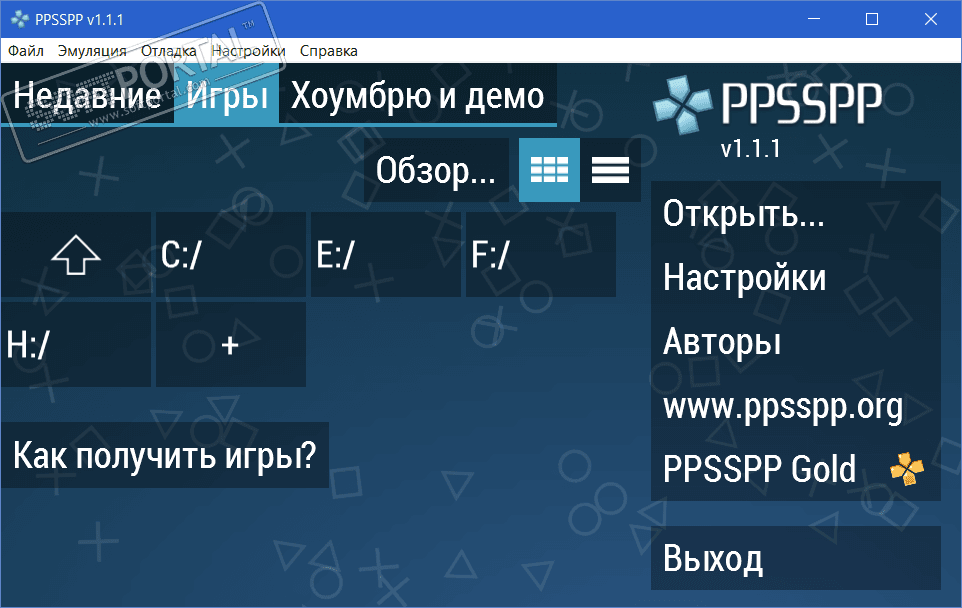Add a pinned path with plus tile
The image size is (962, 608).
coord(231,345)
